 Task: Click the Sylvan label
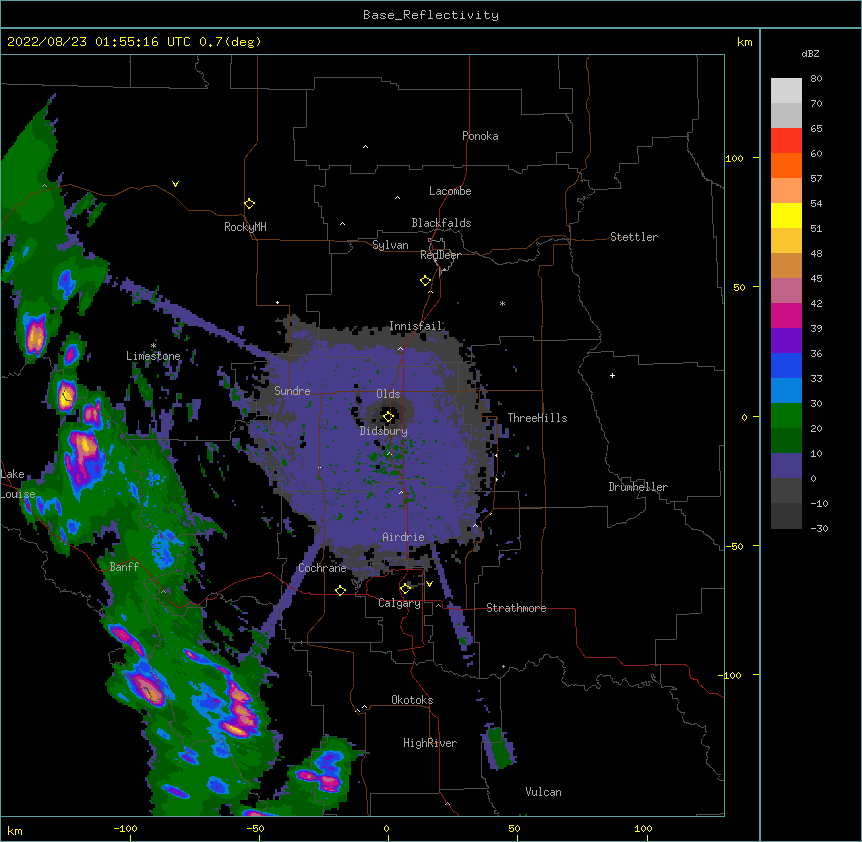[390, 245]
